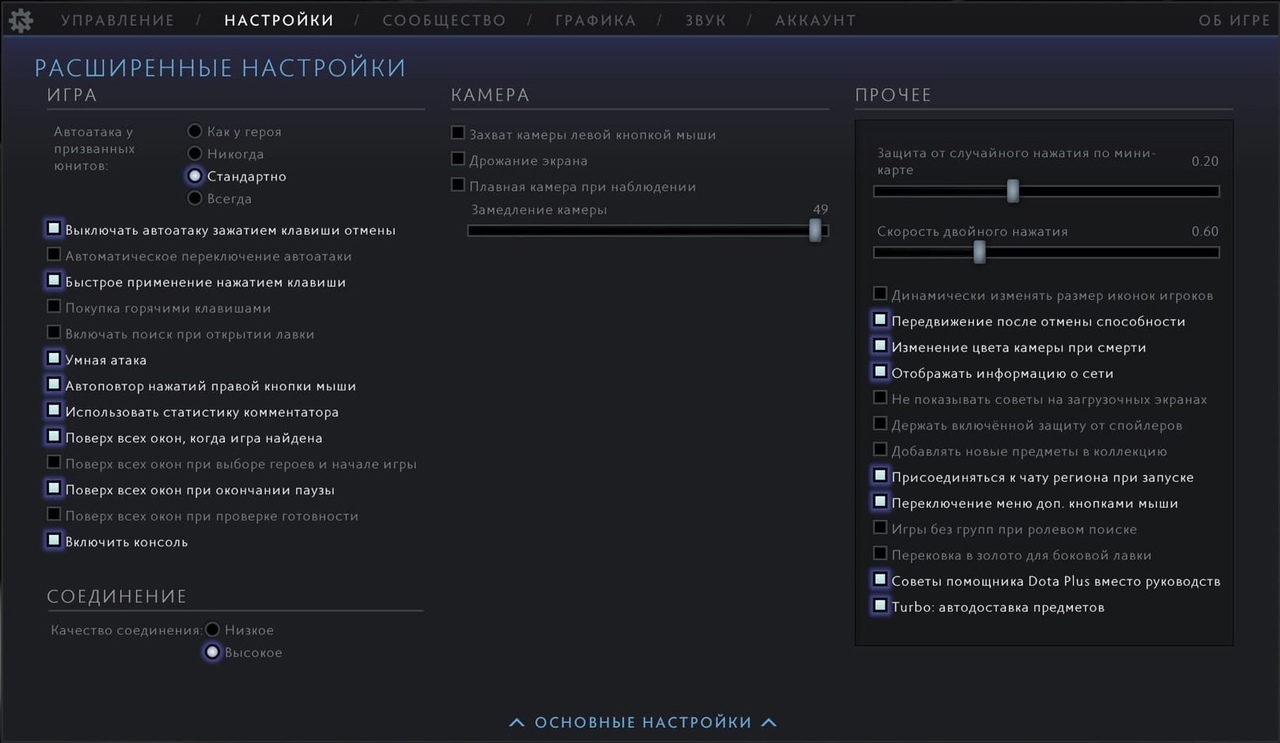Disable the Умная атака checkbox
This screenshot has height=743, width=1280.
point(54,358)
